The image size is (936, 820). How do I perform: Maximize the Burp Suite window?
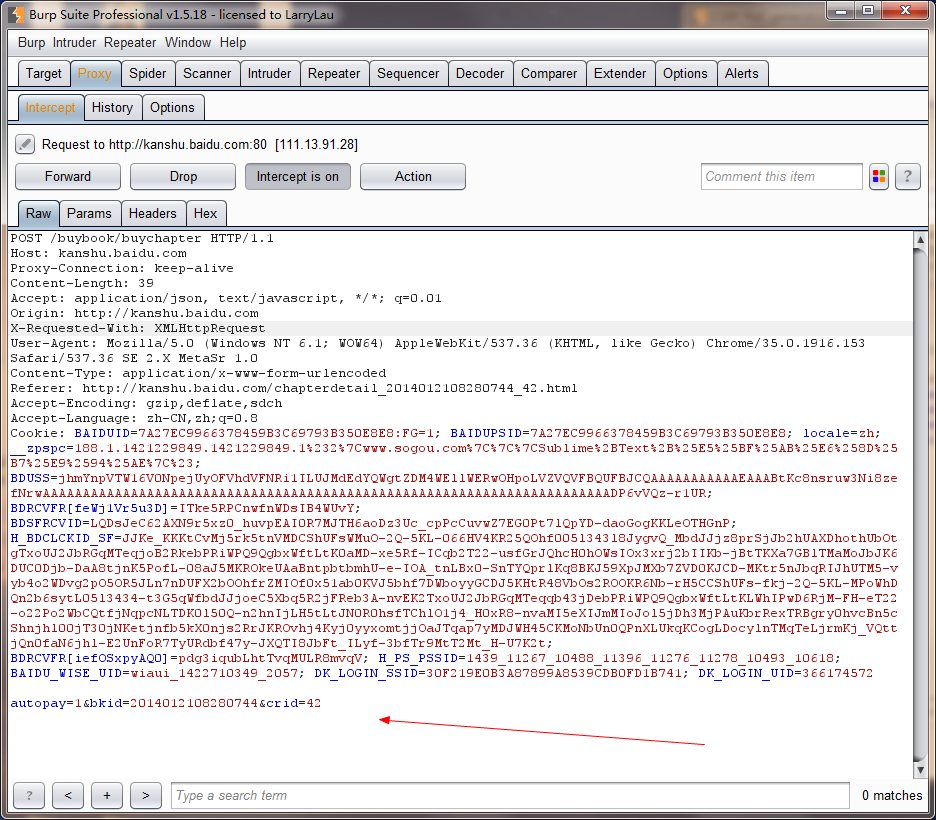point(868,11)
